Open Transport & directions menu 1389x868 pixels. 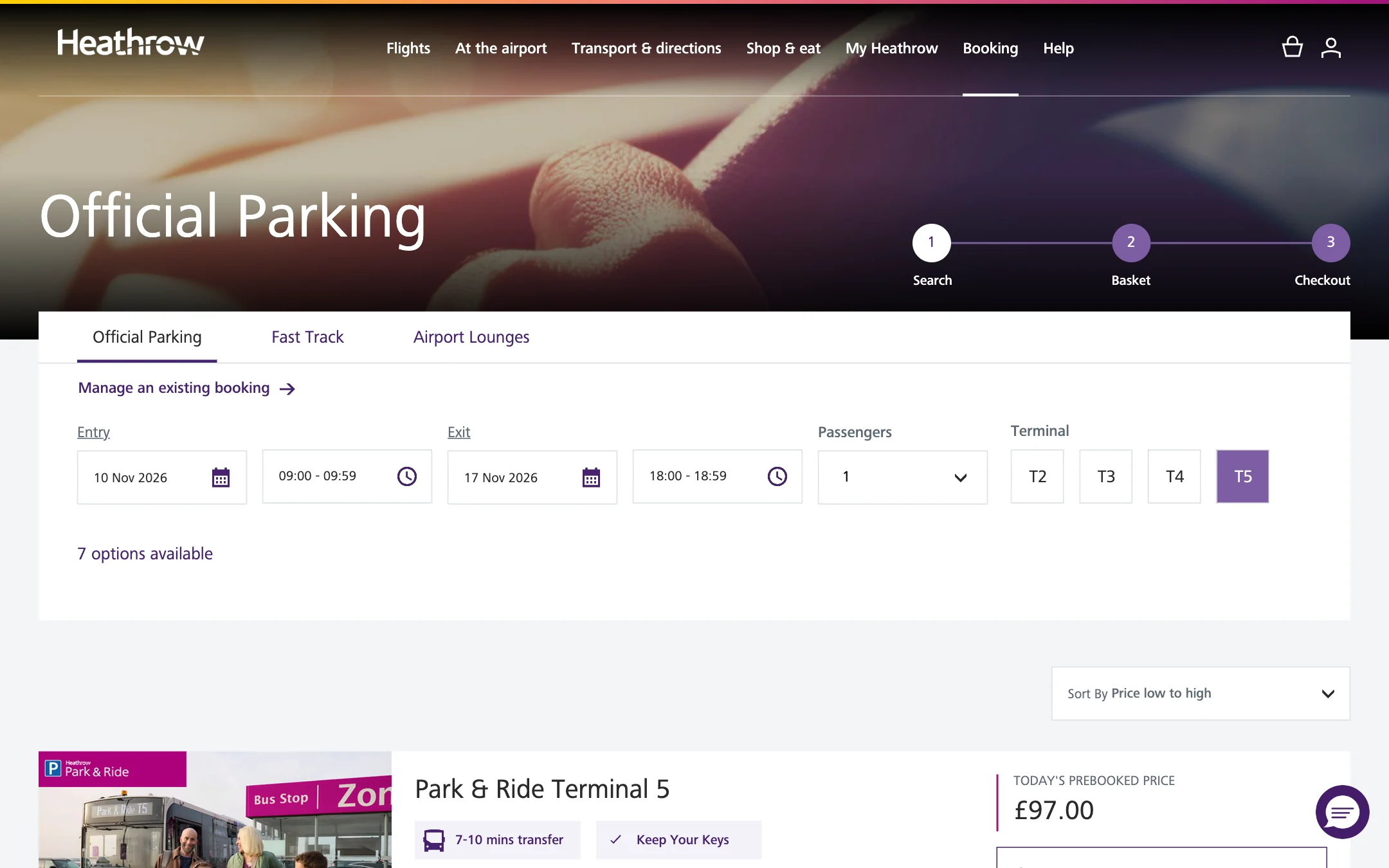tap(646, 48)
